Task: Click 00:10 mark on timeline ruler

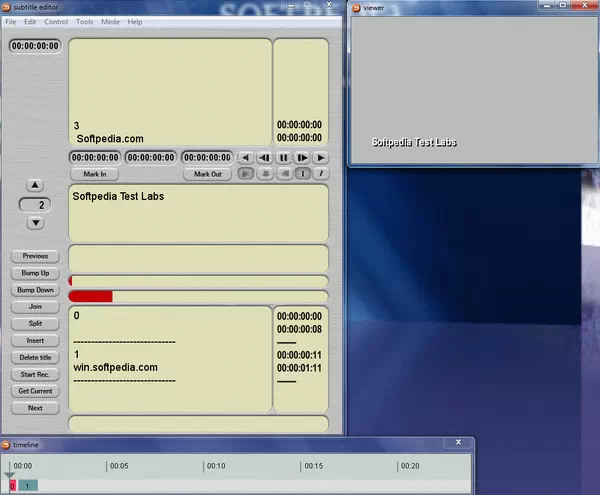Action: [x=216, y=466]
